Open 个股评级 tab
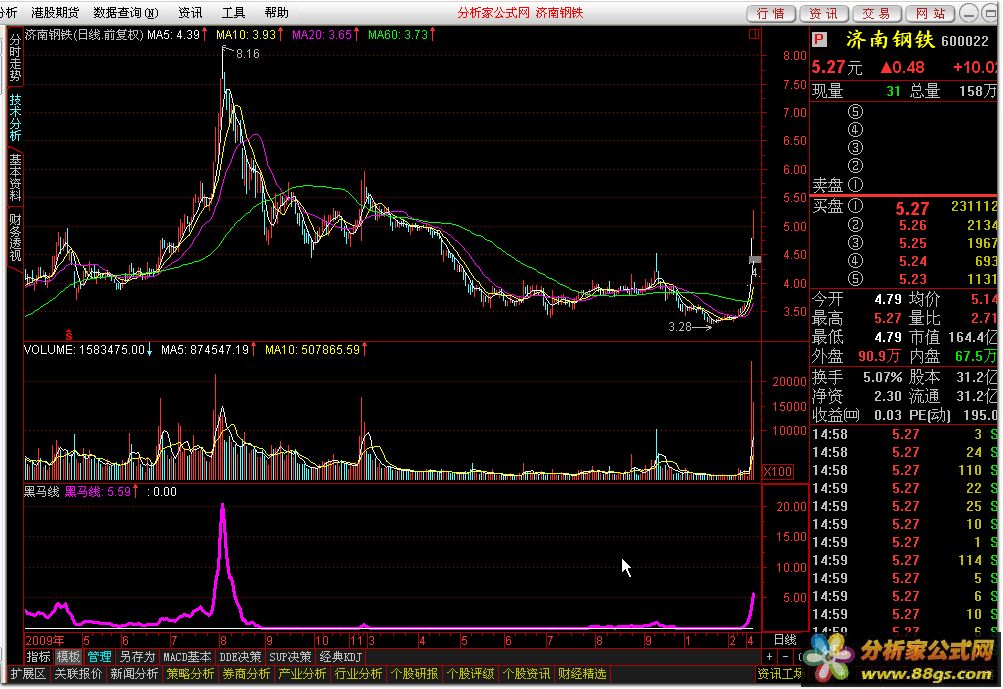Viewport: 1003px width, 689px height. tap(471, 674)
